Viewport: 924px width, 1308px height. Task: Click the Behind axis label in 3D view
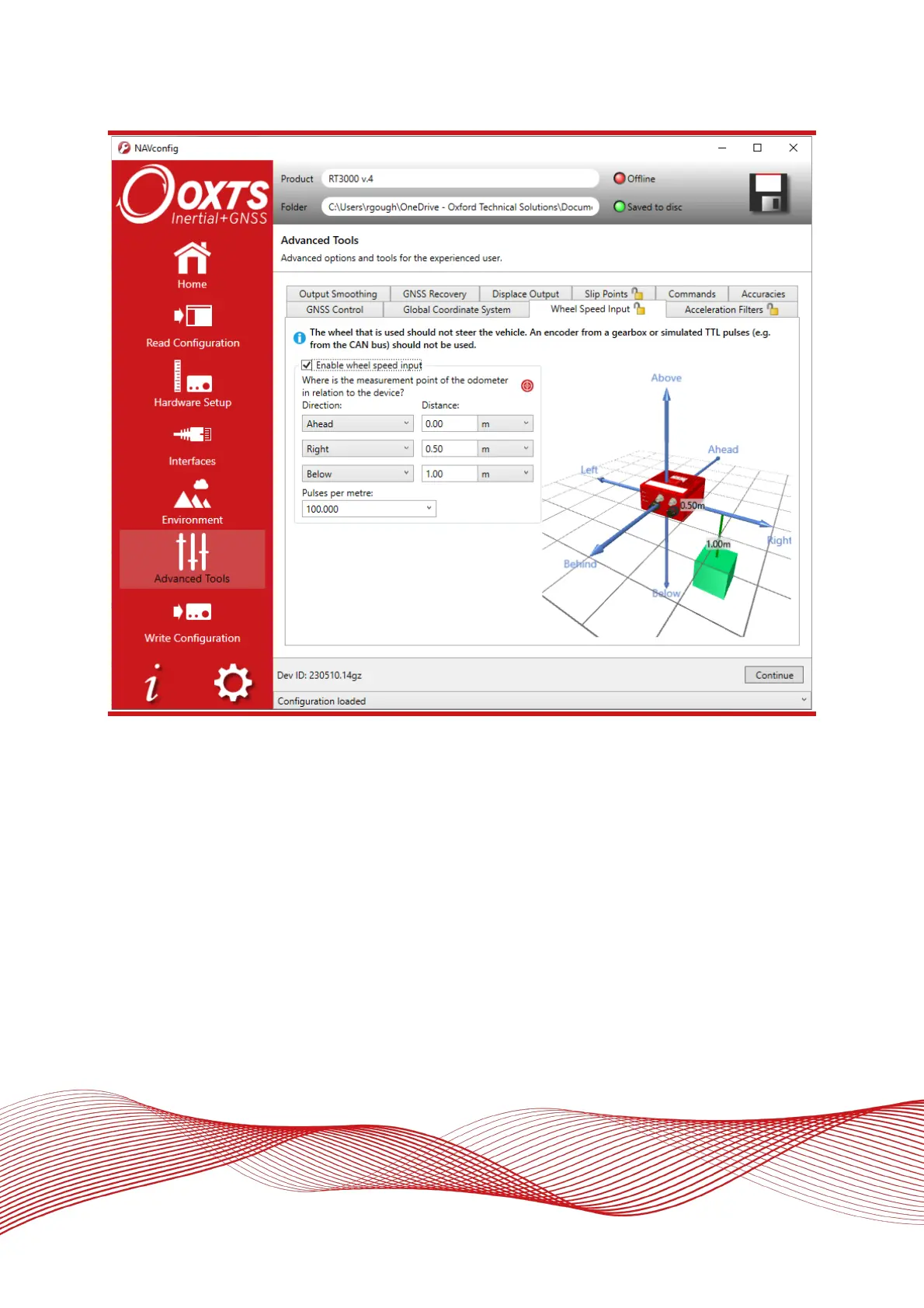tap(580, 564)
